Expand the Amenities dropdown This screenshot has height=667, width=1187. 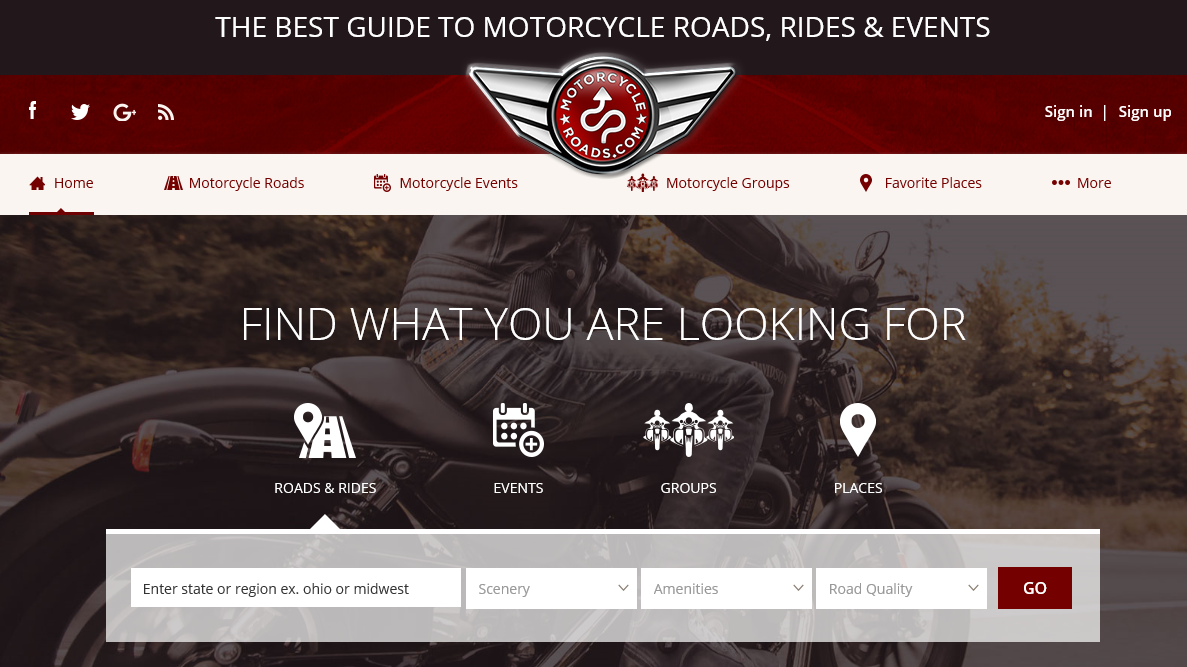pos(726,588)
